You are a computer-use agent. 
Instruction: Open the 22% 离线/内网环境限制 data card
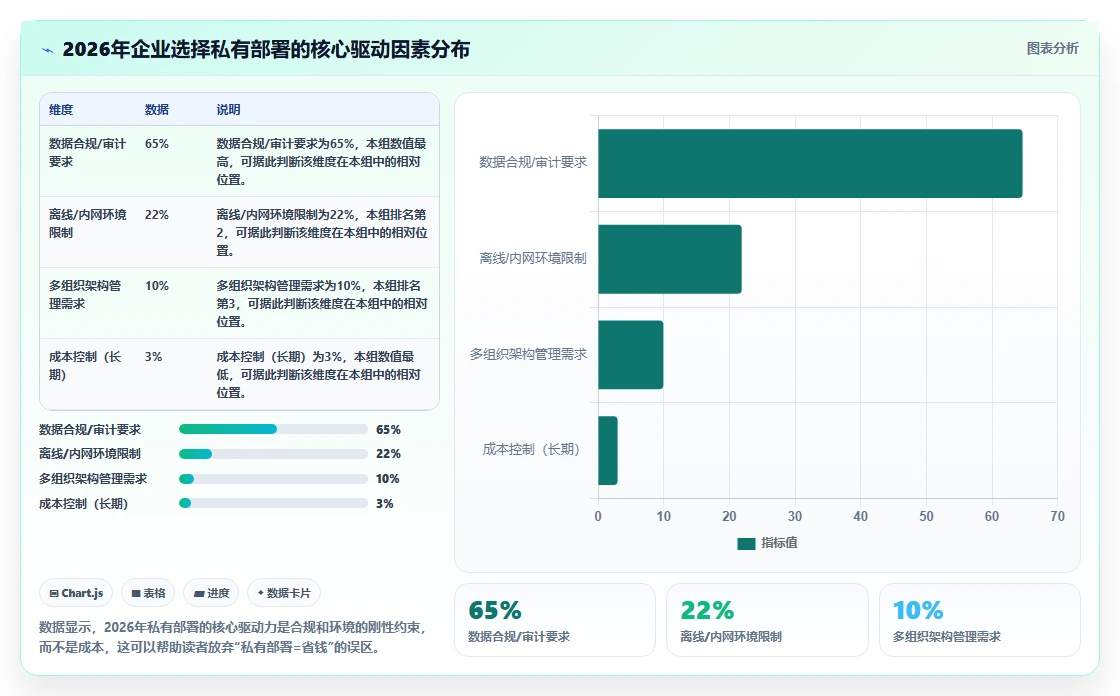767,620
